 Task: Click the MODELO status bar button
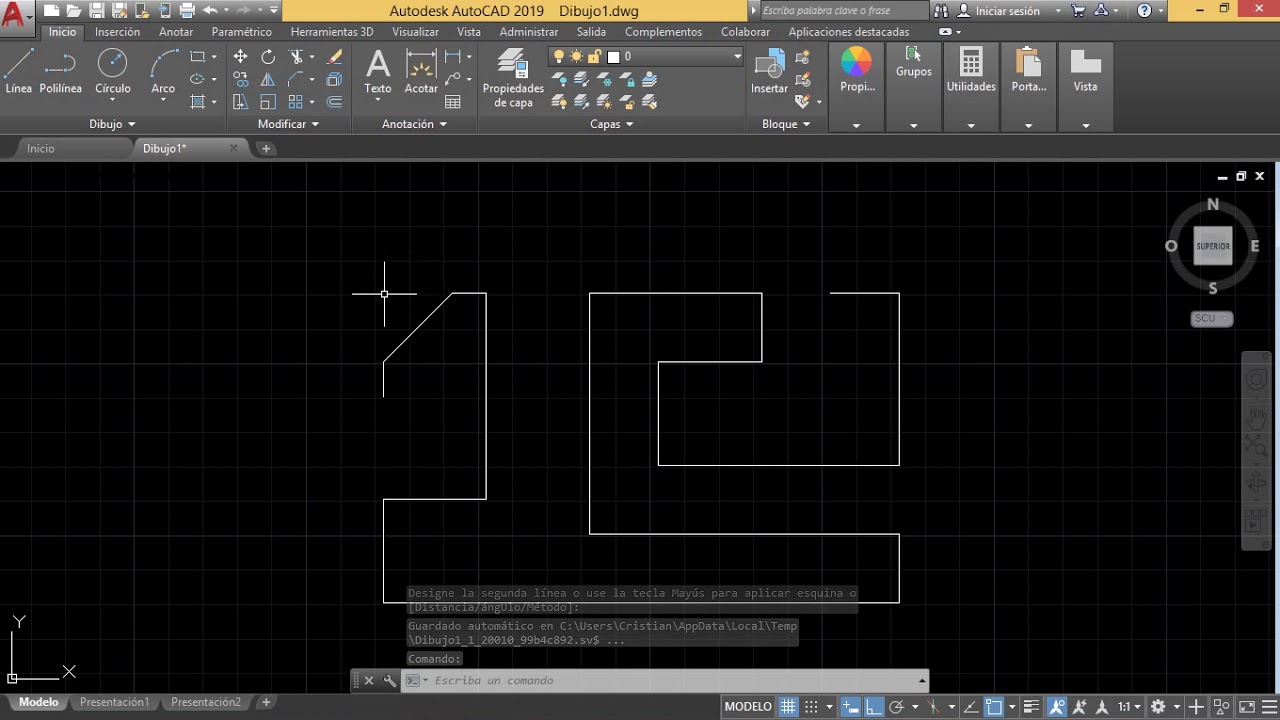click(x=748, y=706)
